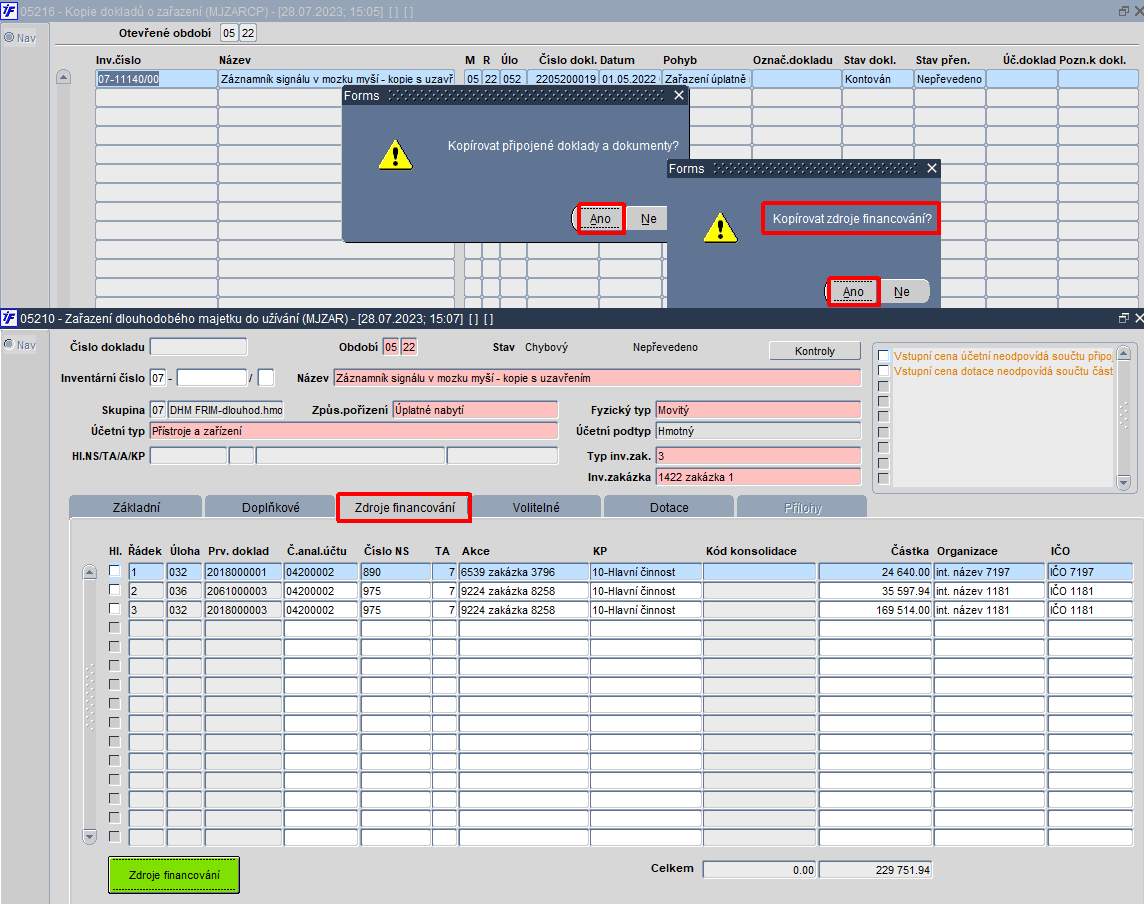Image resolution: width=1144 pixels, height=904 pixels.
Task: Click the warning icon in the financing sources dialog
Action: [720, 228]
